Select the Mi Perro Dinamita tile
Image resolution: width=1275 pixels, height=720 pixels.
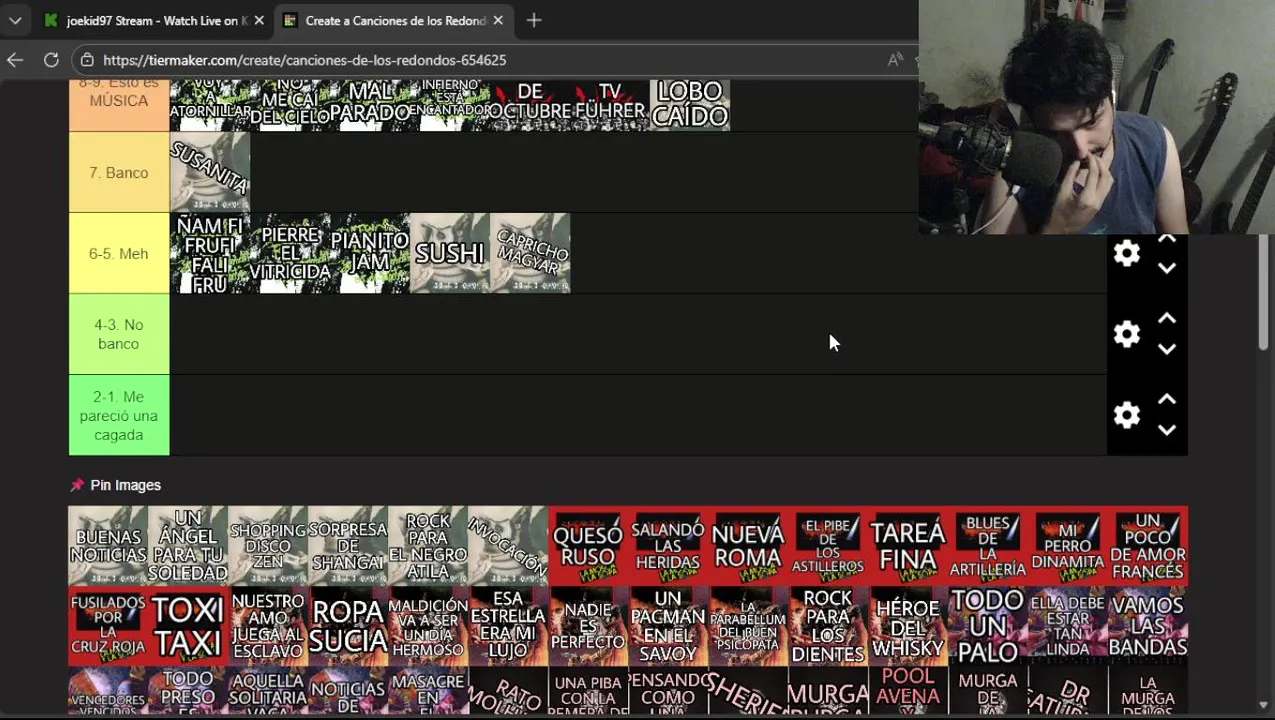[x=1068, y=545]
